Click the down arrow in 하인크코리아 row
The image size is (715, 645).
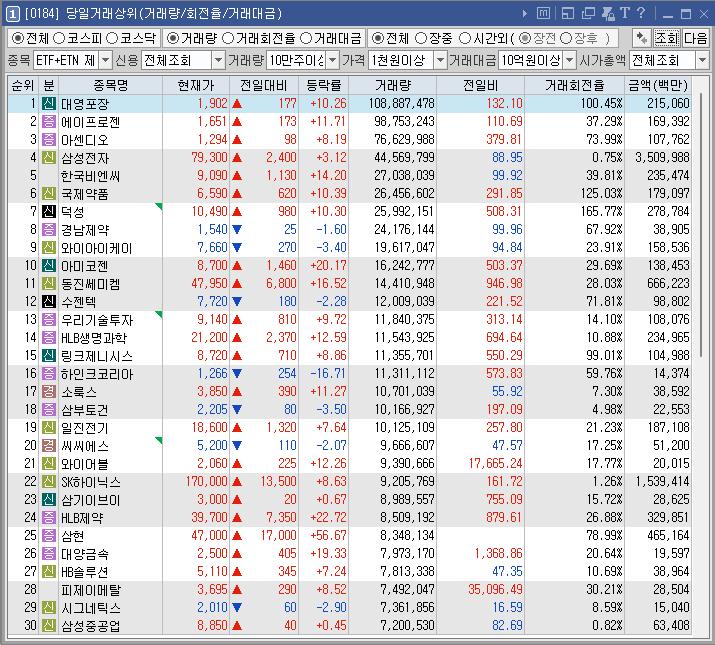coord(237,374)
